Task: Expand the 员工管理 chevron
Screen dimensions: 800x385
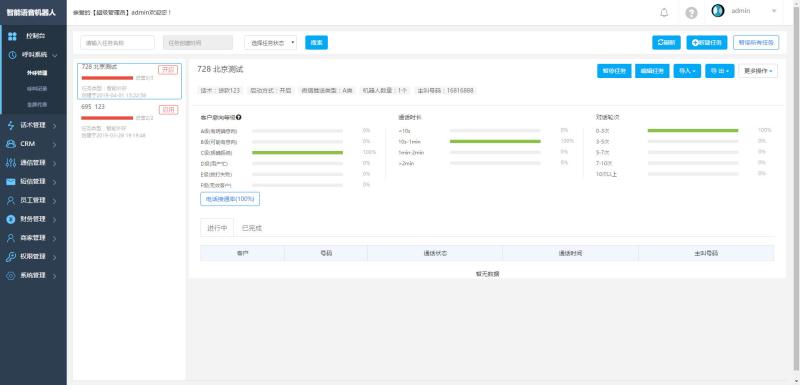Action: 55,200
